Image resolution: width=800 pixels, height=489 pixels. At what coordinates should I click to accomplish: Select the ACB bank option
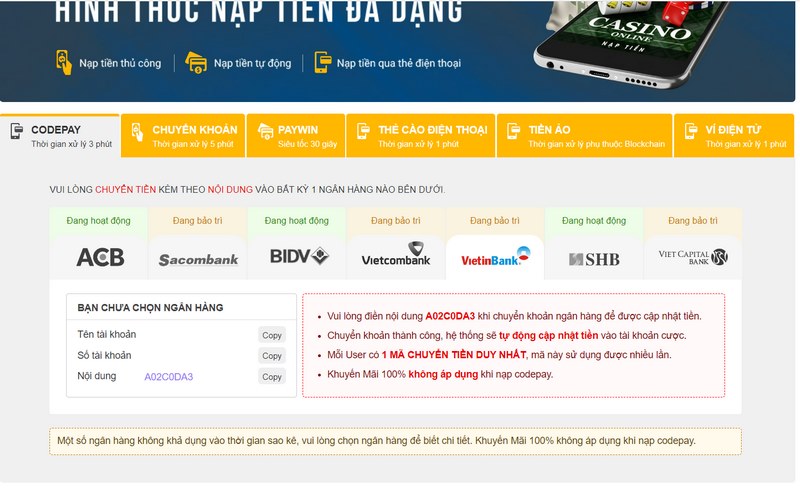tap(99, 258)
